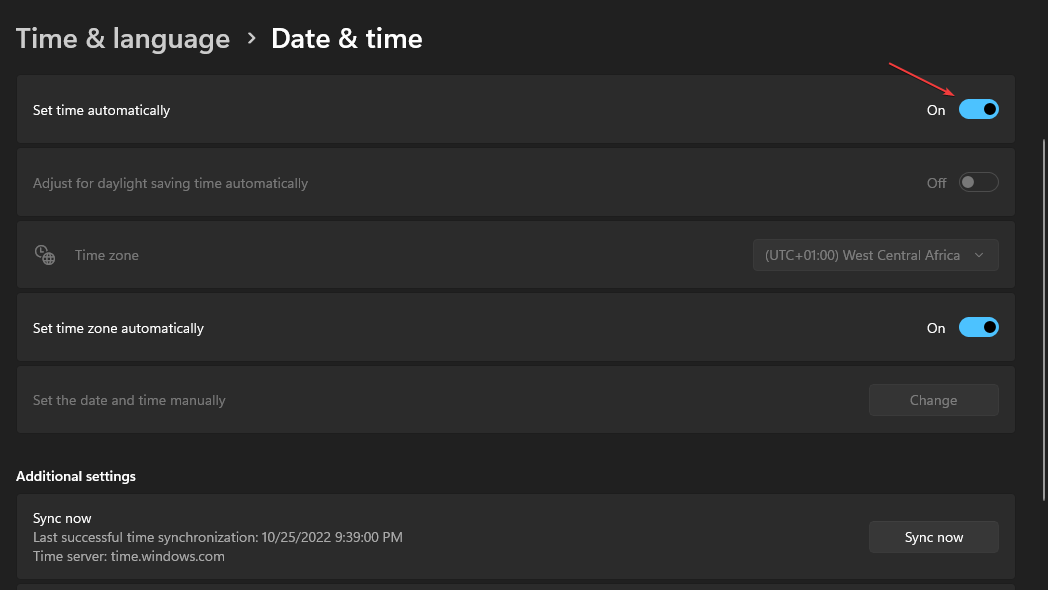The image size is (1048, 590).
Task: Click the Change date and time button
Action: [934, 400]
